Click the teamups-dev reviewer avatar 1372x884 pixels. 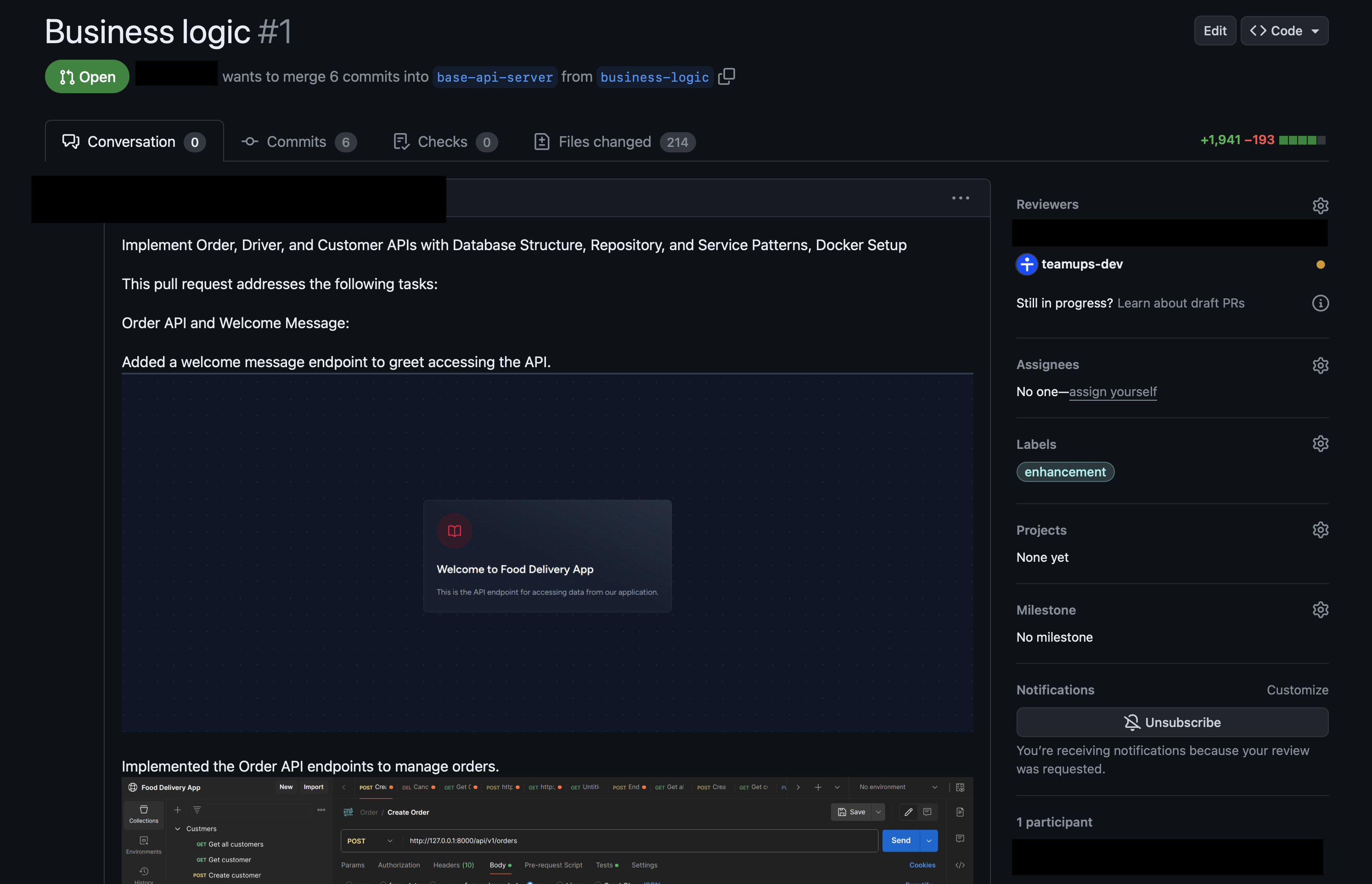(1026, 264)
